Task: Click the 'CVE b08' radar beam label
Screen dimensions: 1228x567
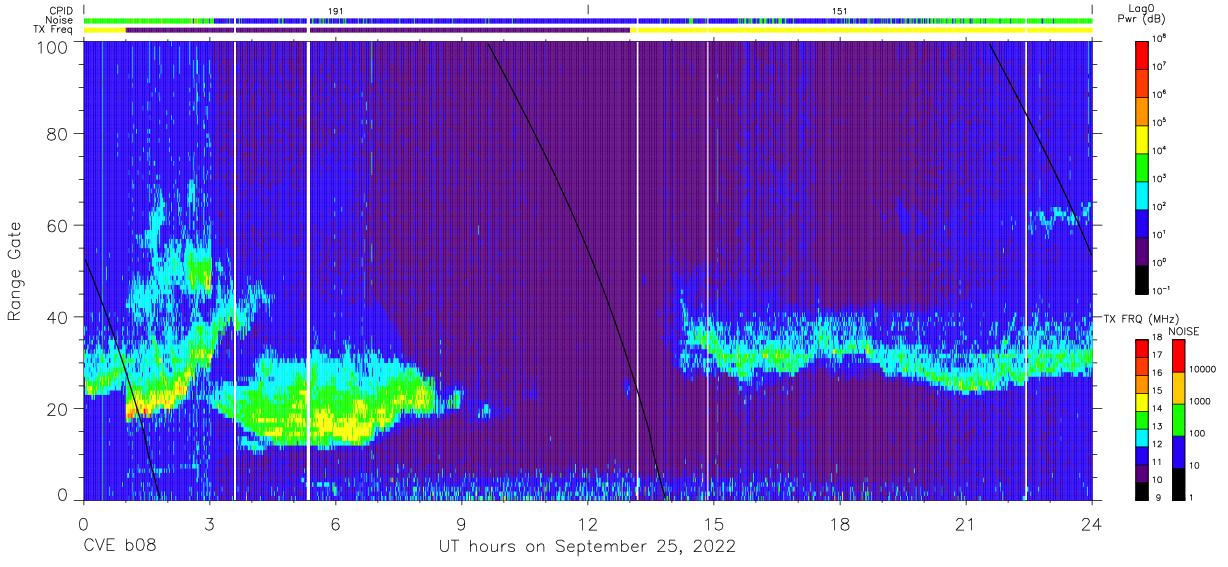Action: (119, 547)
